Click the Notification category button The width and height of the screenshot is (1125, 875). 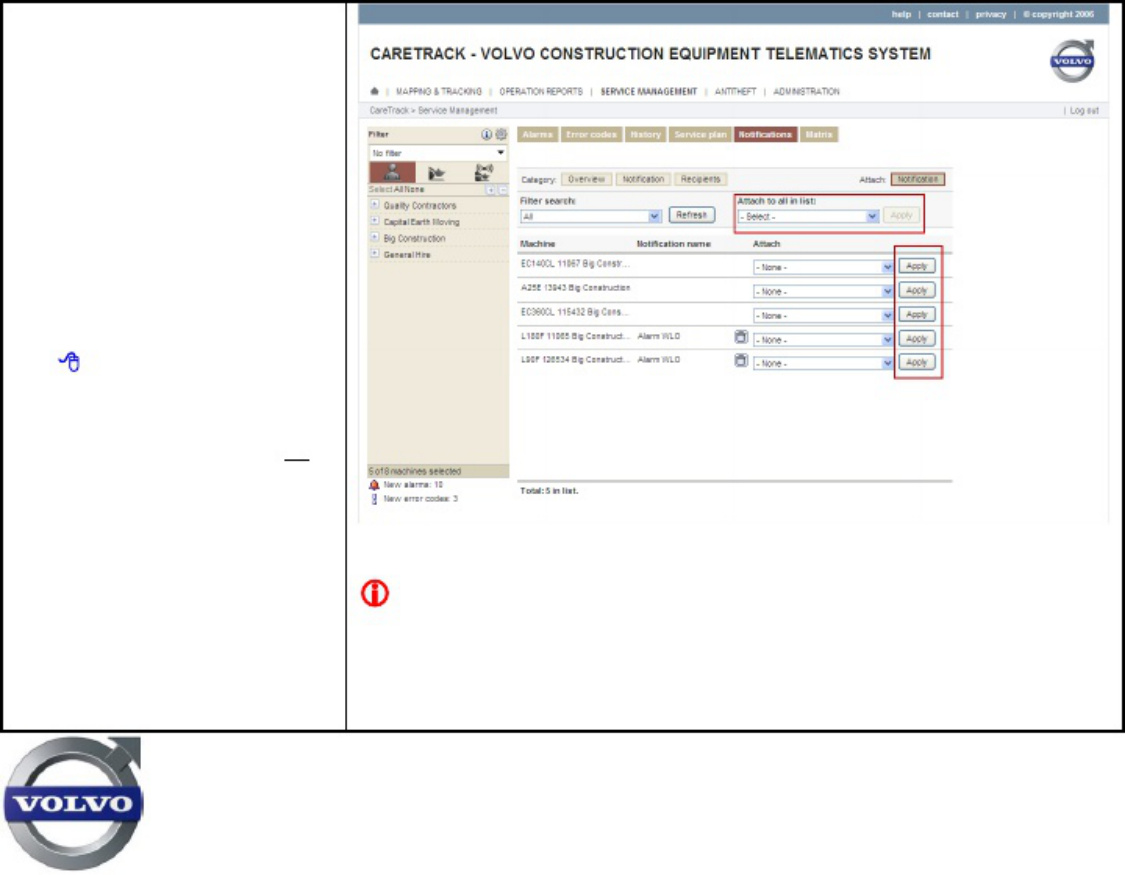point(644,179)
